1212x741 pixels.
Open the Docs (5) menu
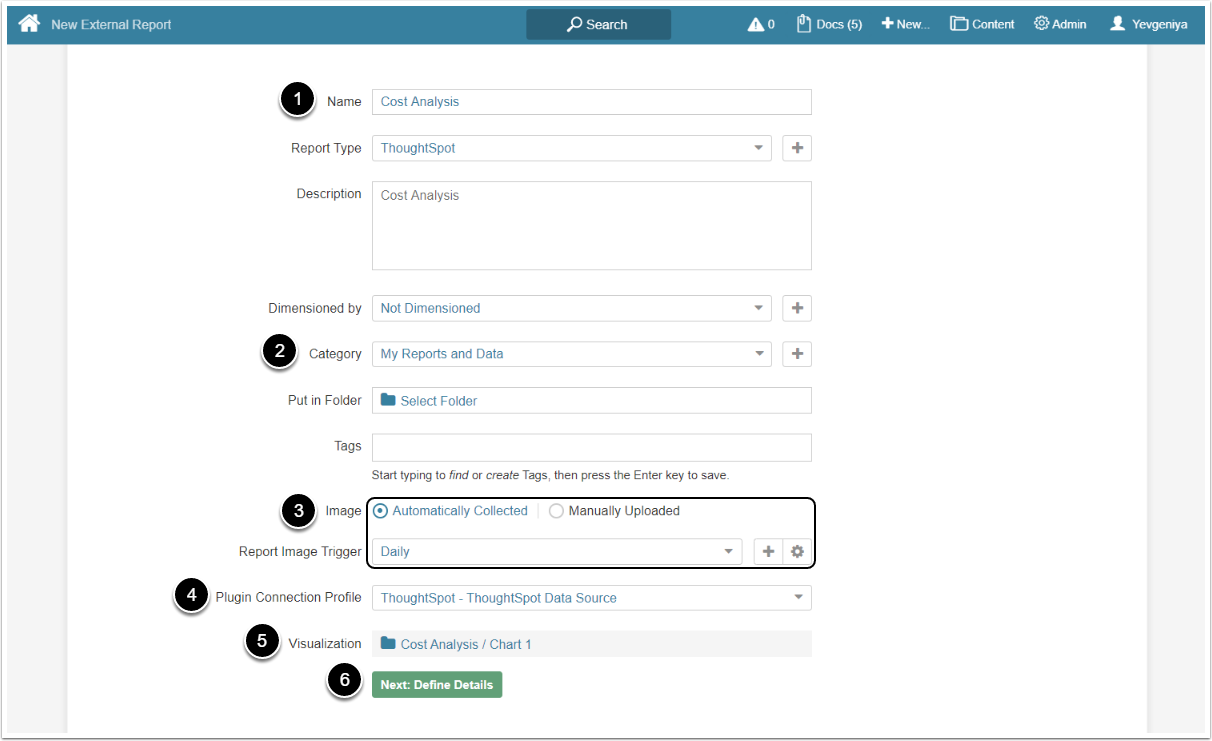[829, 24]
